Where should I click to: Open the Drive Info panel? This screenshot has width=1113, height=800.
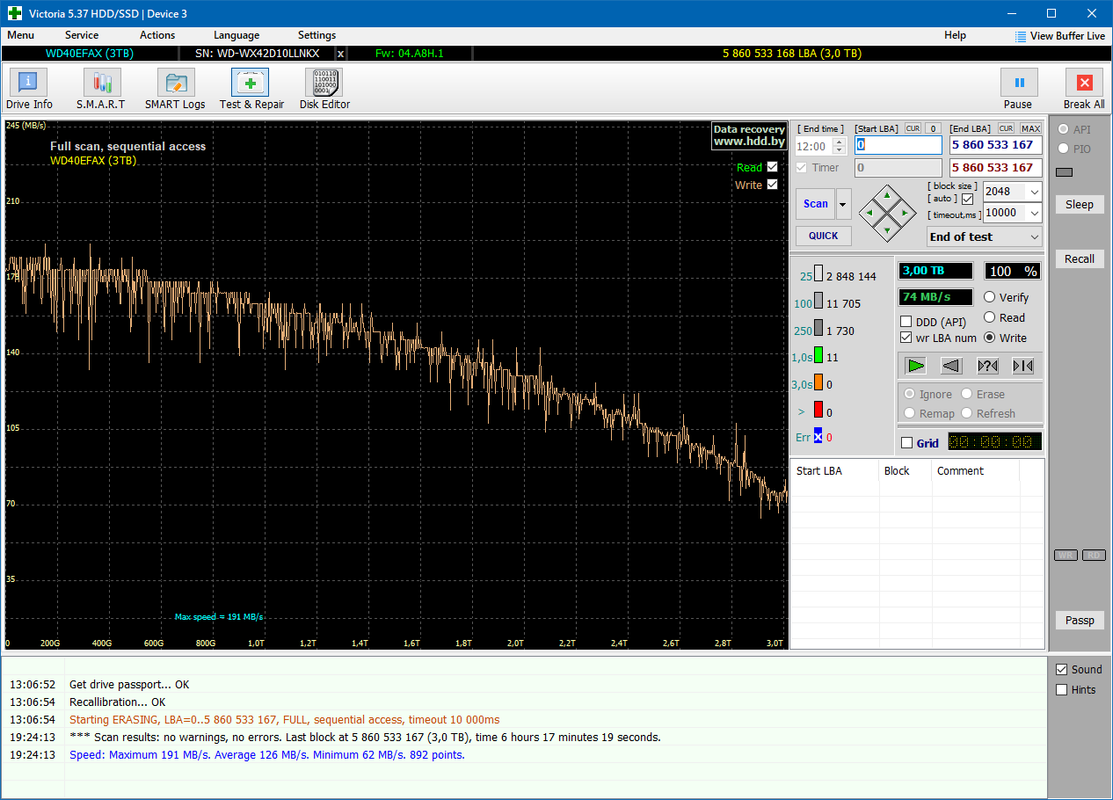click(29, 88)
